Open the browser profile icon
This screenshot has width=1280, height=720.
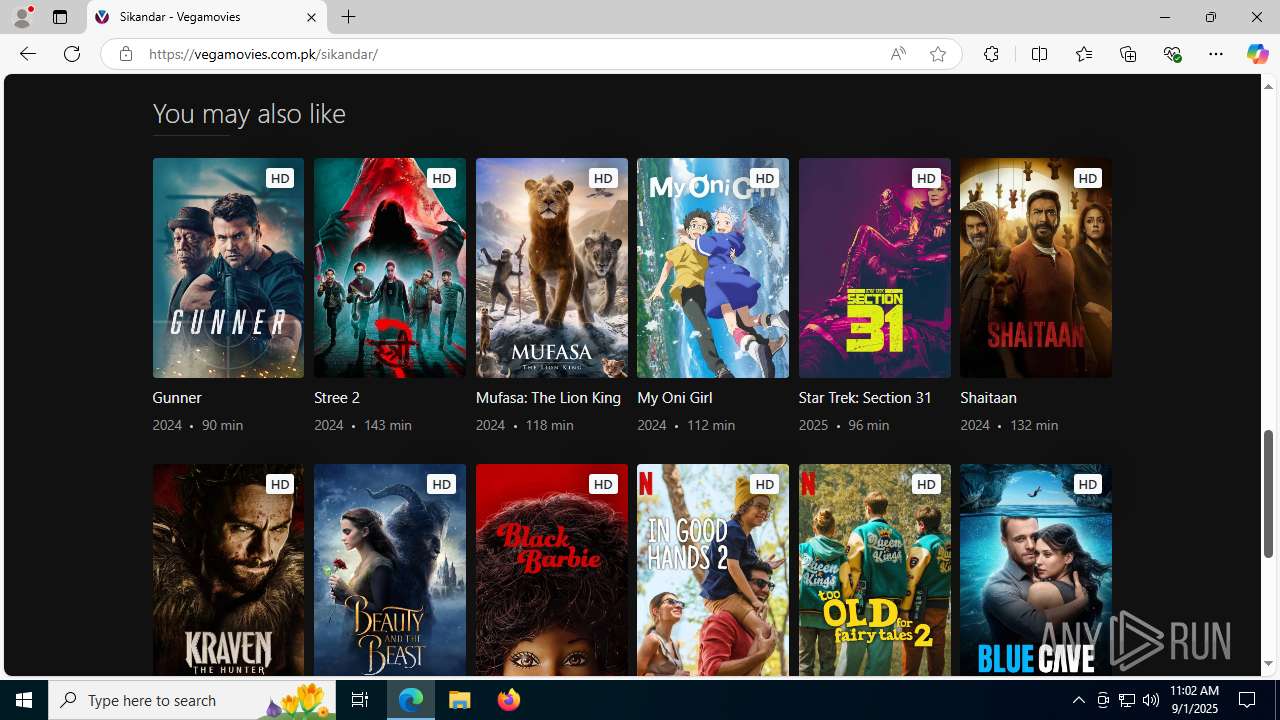point(22,17)
